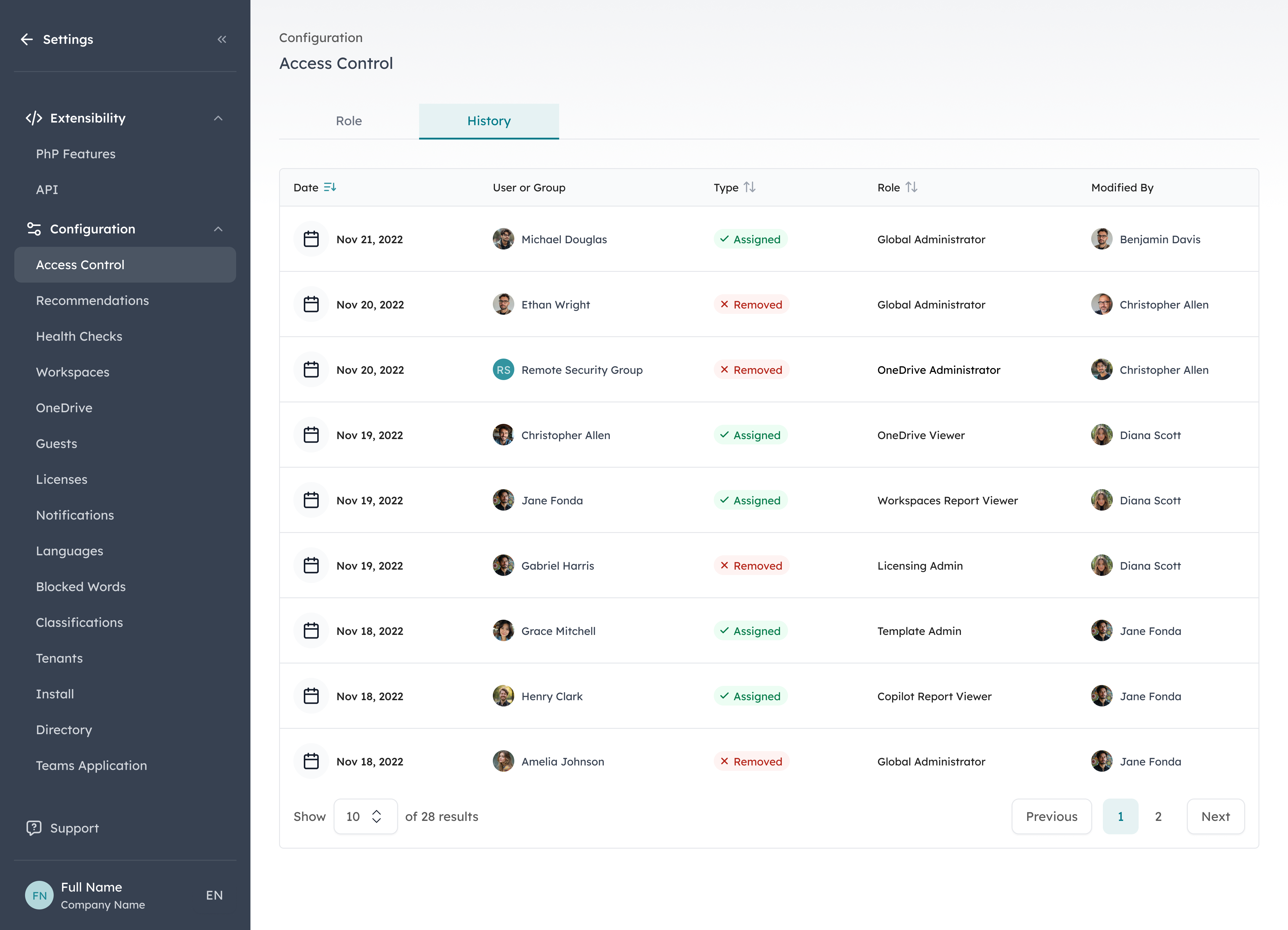The image size is (1288, 930).
Task: Click the Remote Security Group avatar badge
Action: [503, 370]
